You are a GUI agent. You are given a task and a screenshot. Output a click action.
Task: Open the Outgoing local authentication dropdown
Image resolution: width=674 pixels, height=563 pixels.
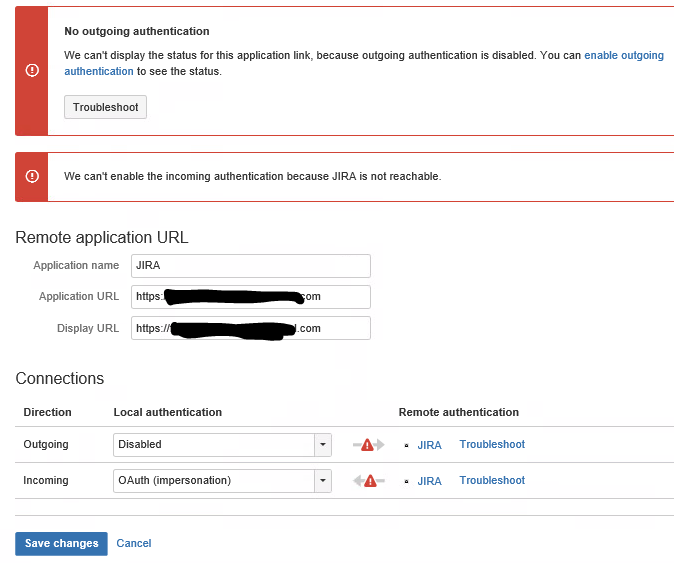(222, 445)
